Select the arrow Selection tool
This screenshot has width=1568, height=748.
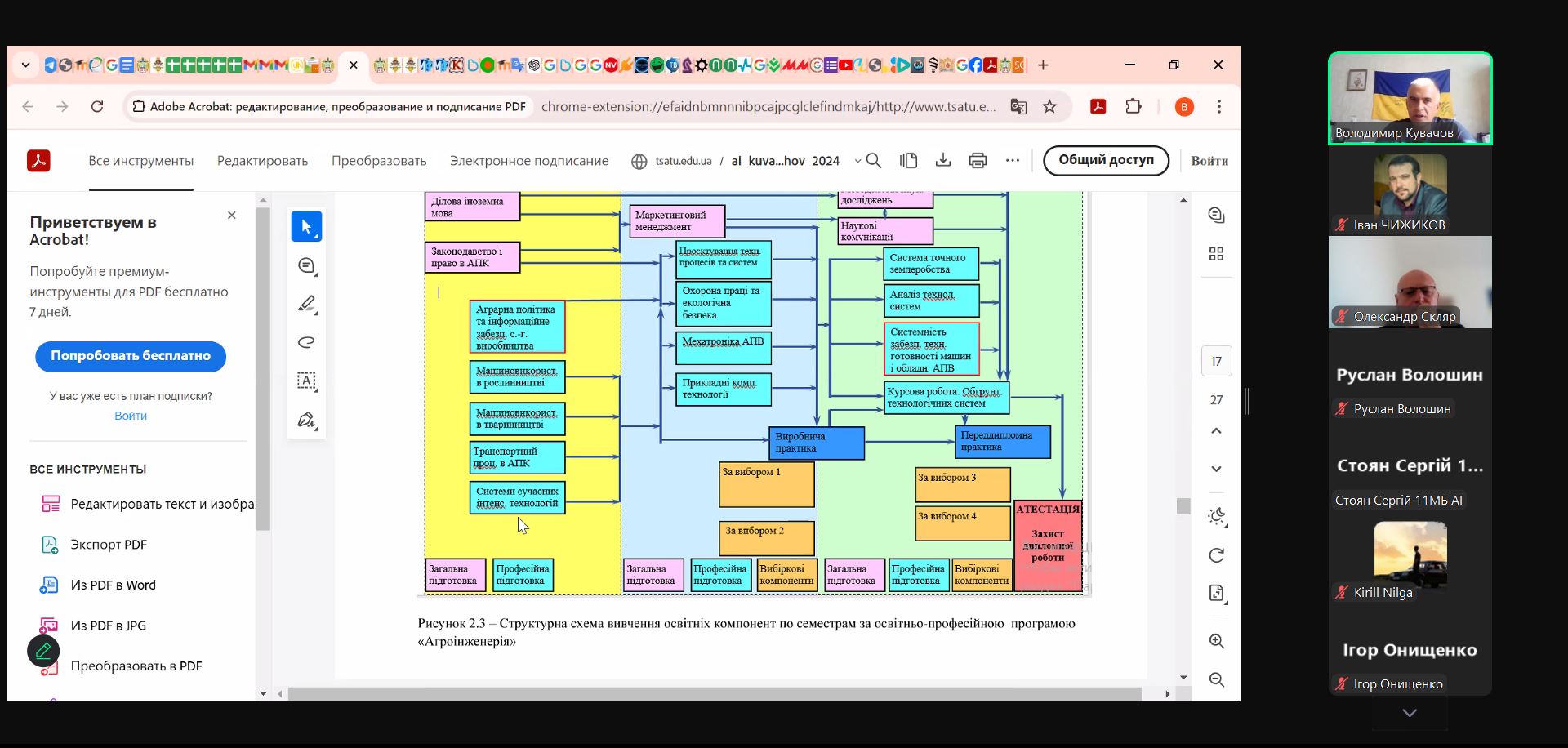pyautogui.click(x=306, y=226)
